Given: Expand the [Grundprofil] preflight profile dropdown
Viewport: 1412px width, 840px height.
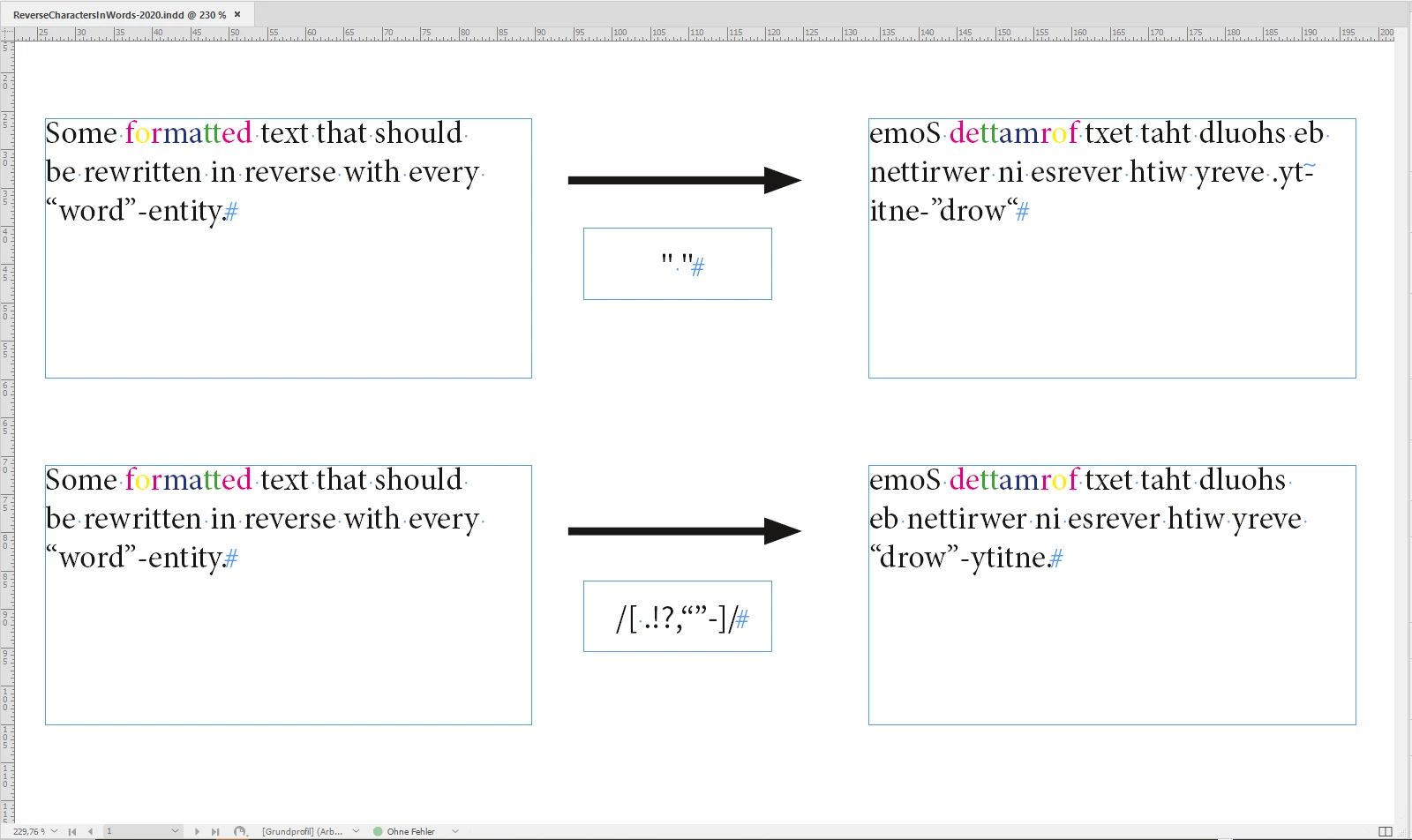Looking at the screenshot, I should [x=357, y=831].
